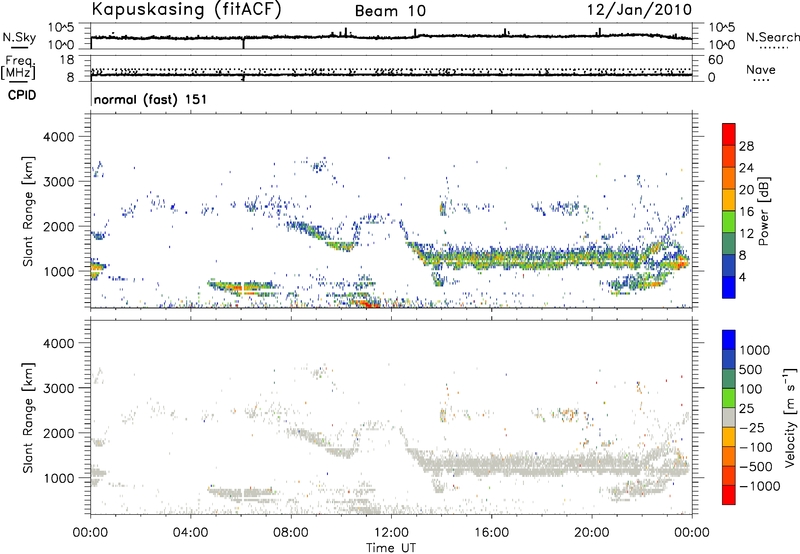The height and width of the screenshot is (554, 800).
Task: Click the 'Kapuskasing (fitACF)' plot title
Action: [x=186, y=9]
